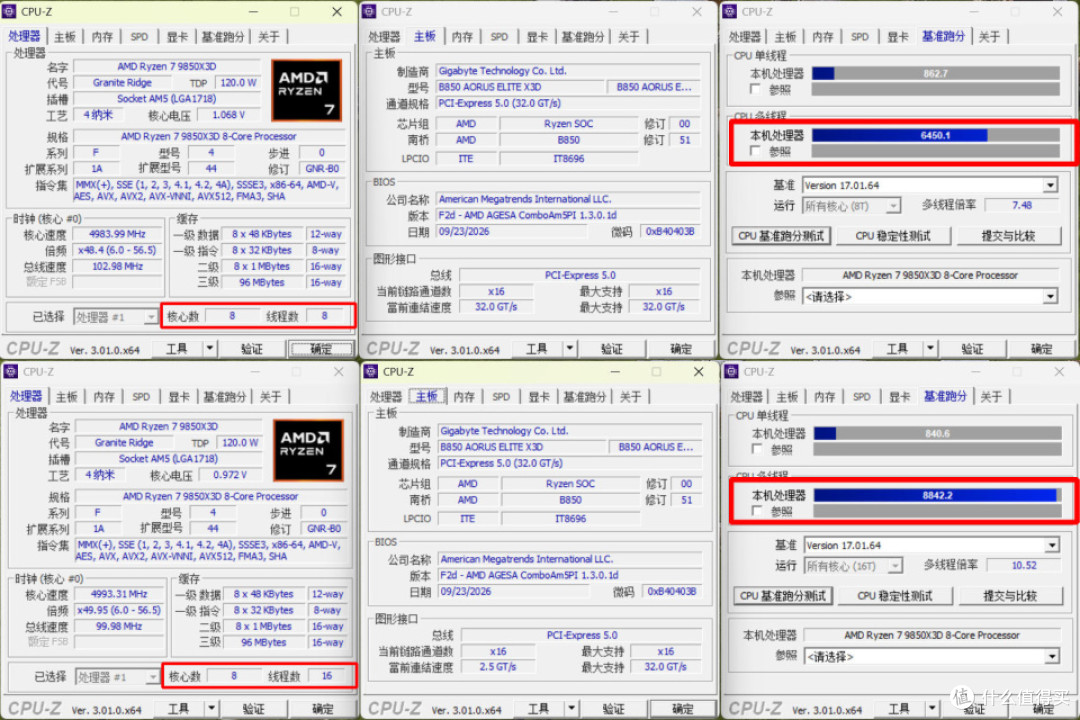Click CPU-Z title icon of the 6450.1 benchmark window
This screenshot has width=1080, height=720.
click(730, 12)
